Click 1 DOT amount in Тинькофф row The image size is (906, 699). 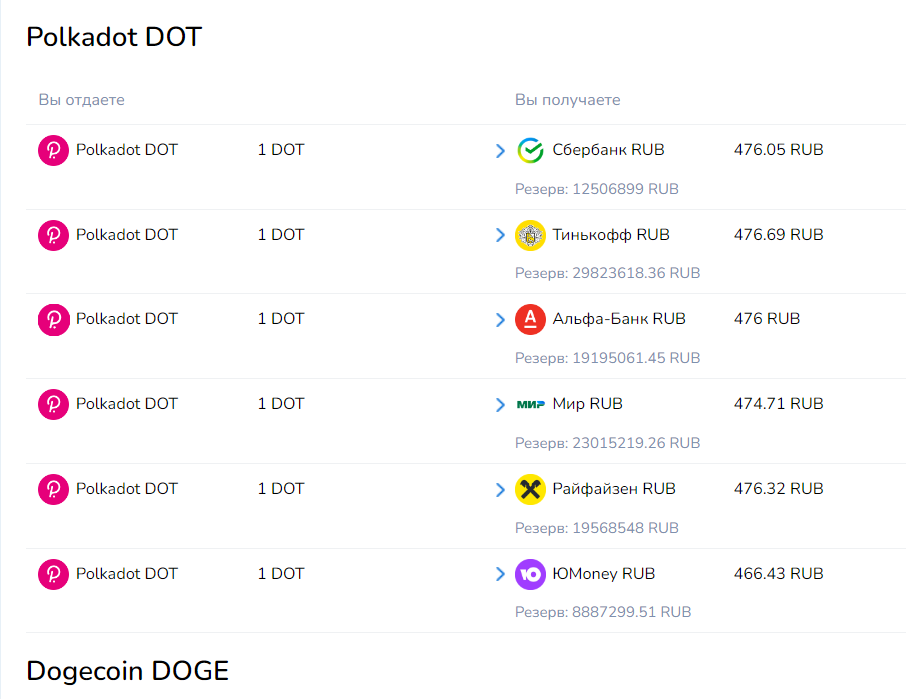tap(281, 235)
